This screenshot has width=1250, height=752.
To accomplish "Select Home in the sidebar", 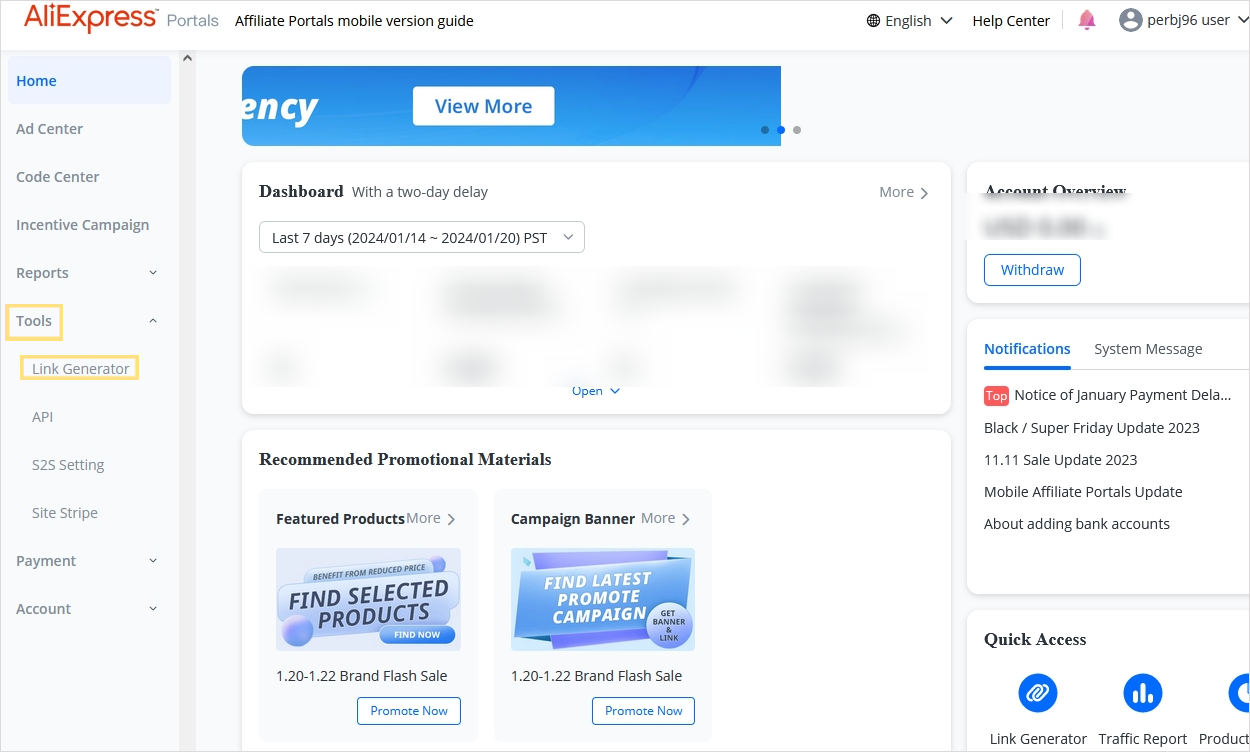I will click(89, 81).
